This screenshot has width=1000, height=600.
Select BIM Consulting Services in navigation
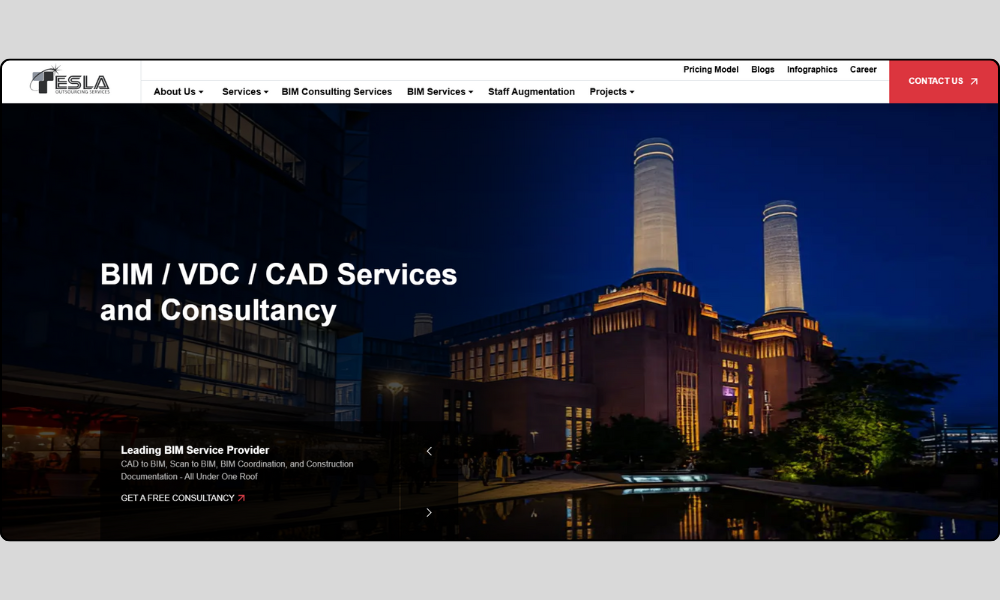pos(336,92)
